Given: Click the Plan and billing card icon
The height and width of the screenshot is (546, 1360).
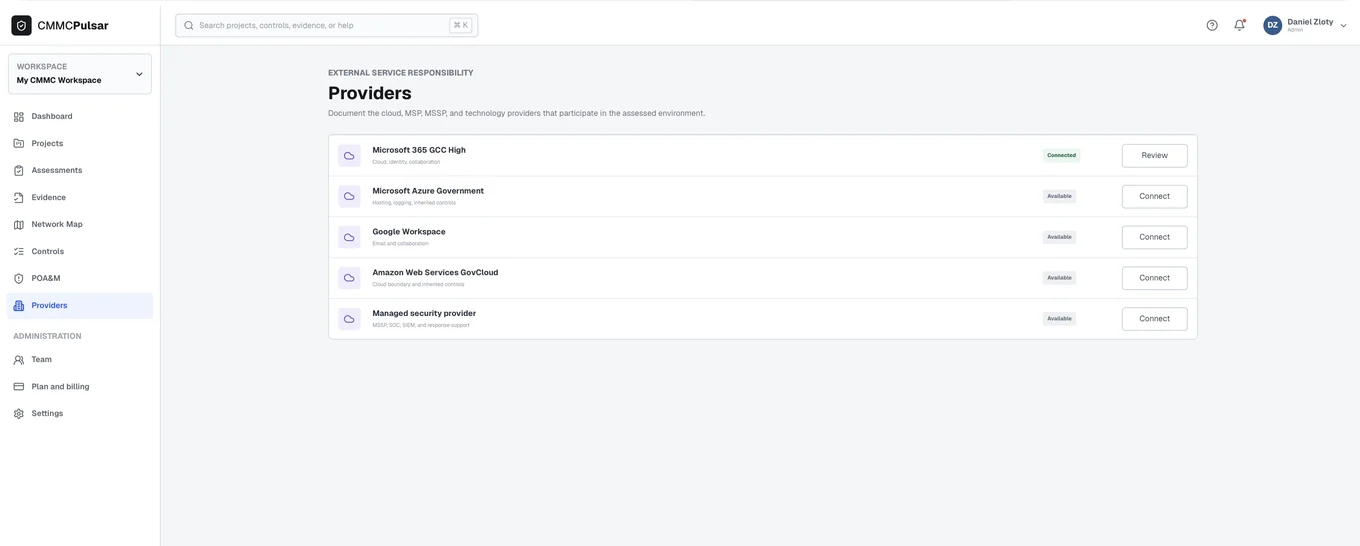Looking at the screenshot, I should (19, 387).
